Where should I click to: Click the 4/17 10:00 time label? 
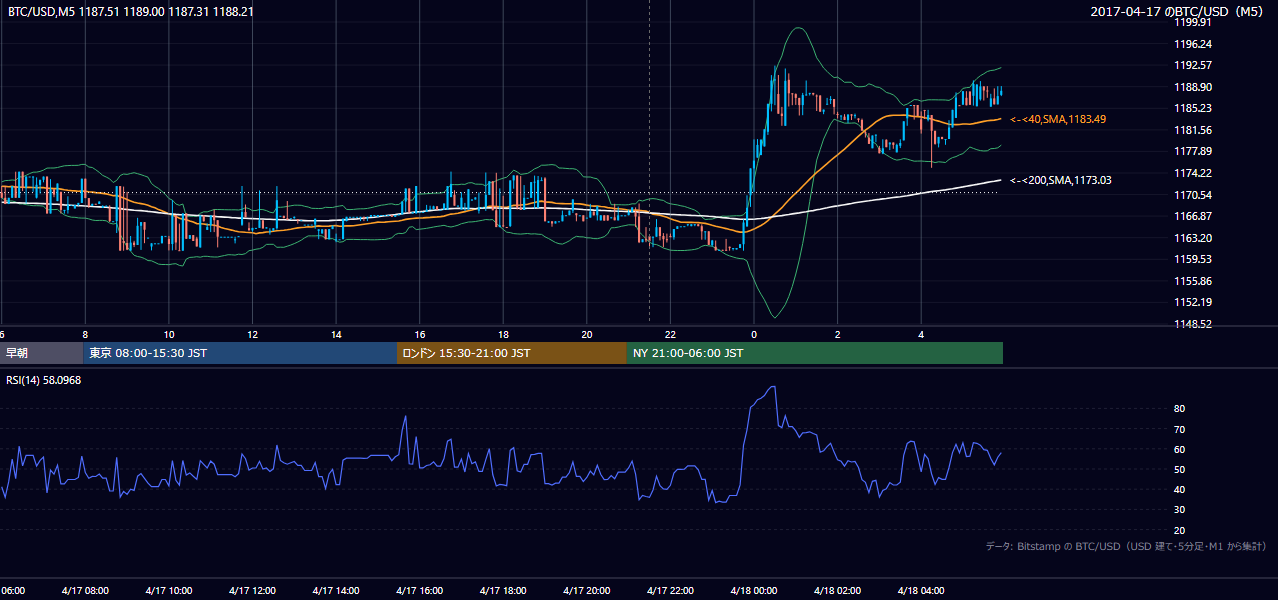(169, 591)
